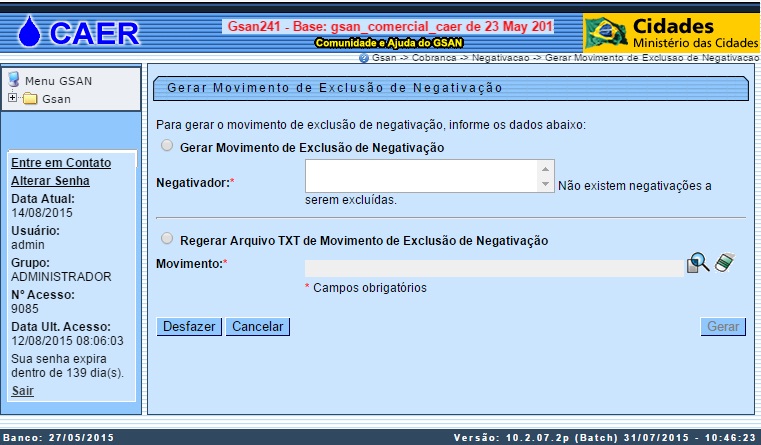Viewport: 761px width, 445px height.
Task: Click the Ministério das Cidades flag logo
Action: pos(606,33)
